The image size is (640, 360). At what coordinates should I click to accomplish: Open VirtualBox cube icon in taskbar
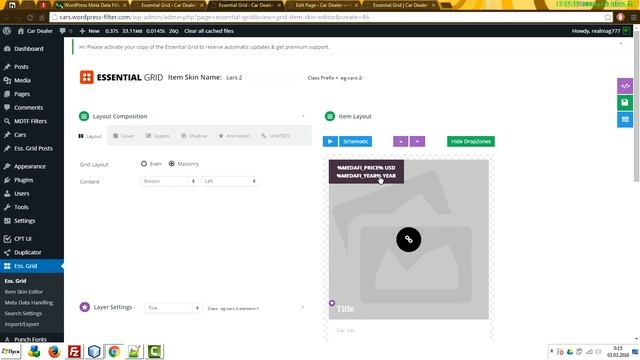click(94, 351)
